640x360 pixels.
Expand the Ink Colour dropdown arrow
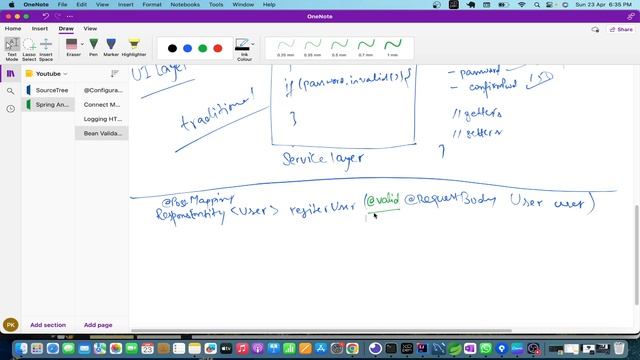(x=253, y=44)
